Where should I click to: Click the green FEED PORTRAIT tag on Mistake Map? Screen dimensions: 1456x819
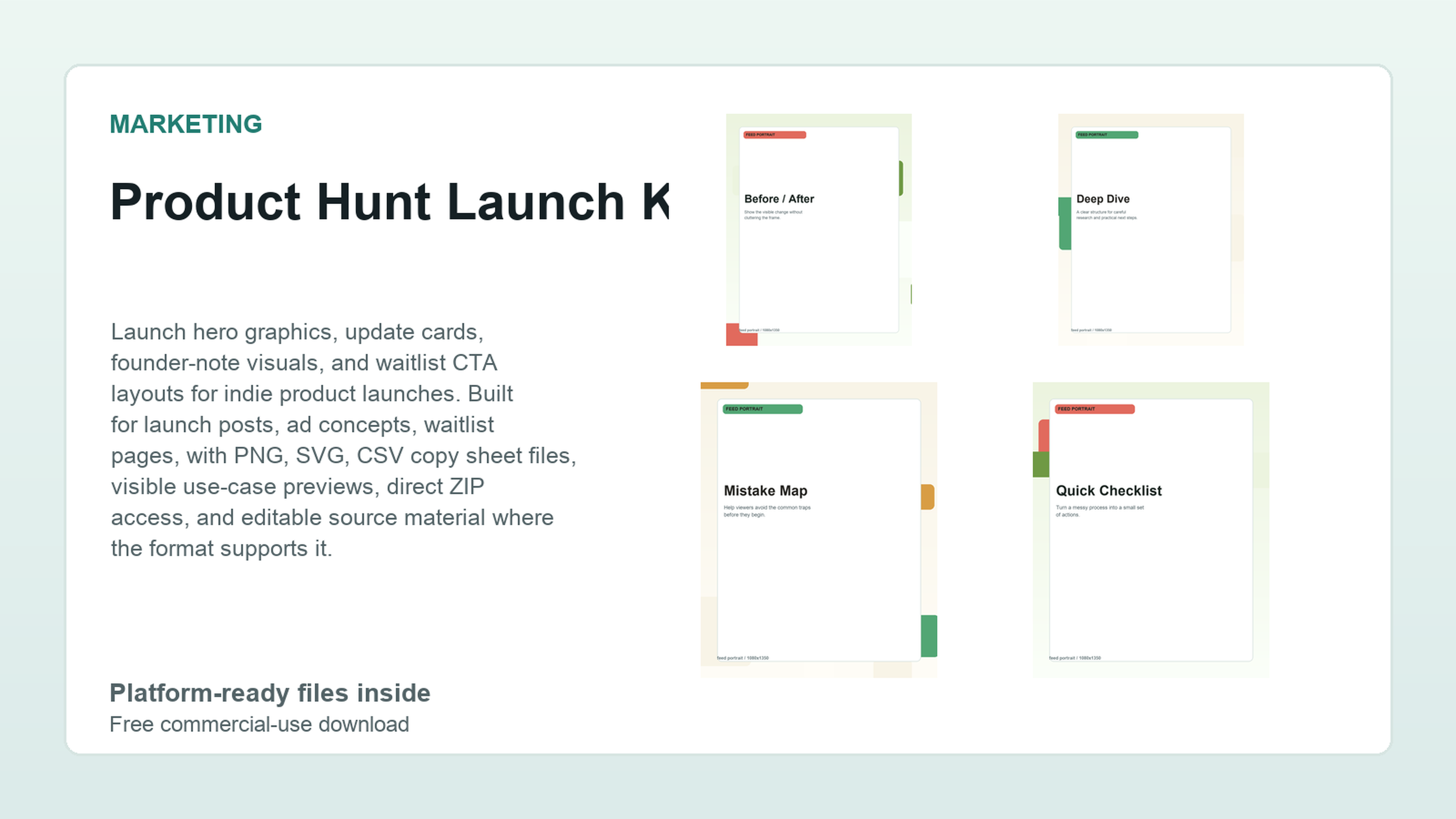[763, 409]
